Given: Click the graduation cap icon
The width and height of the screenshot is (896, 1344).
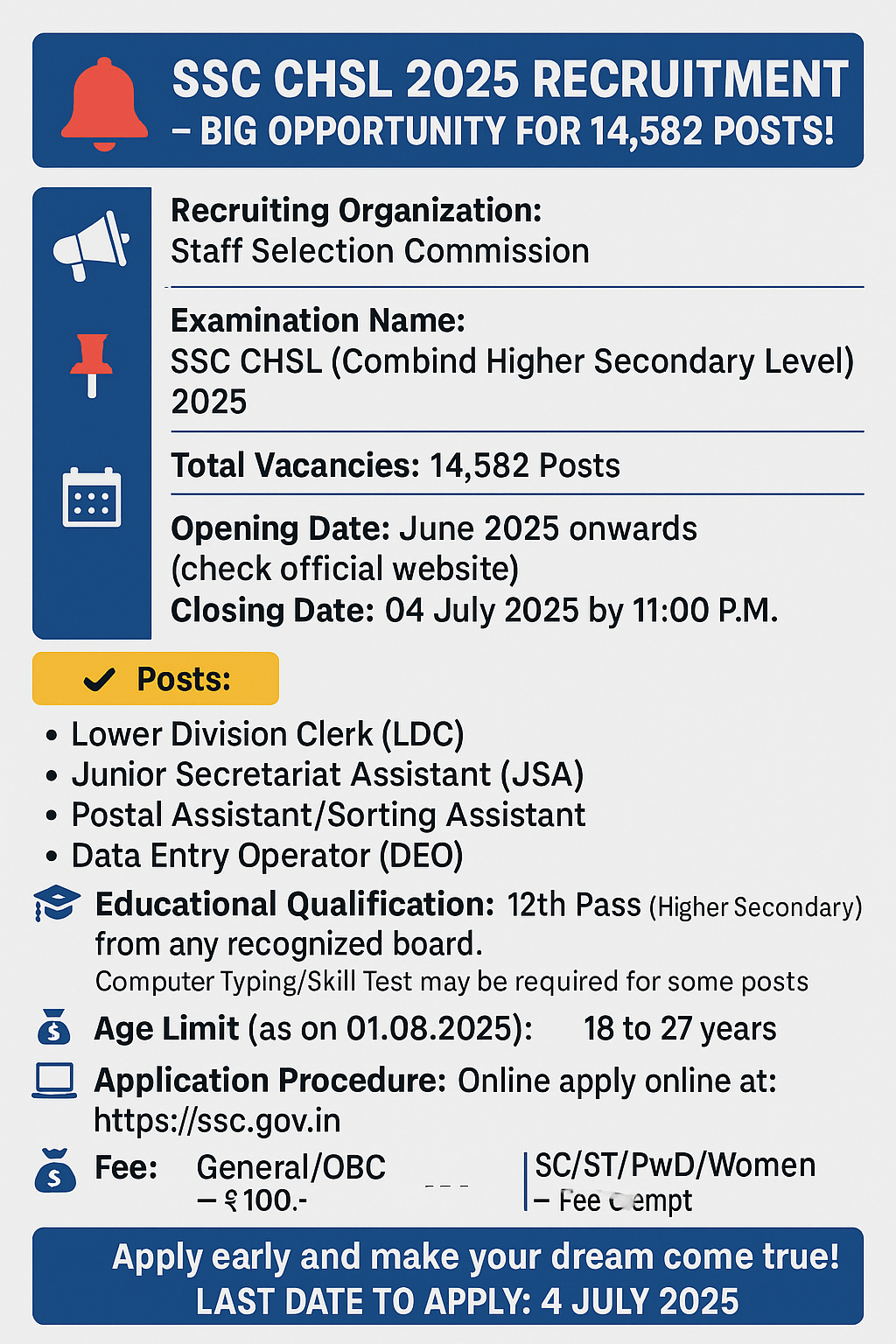Looking at the screenshot, I should tap(56, 903).
